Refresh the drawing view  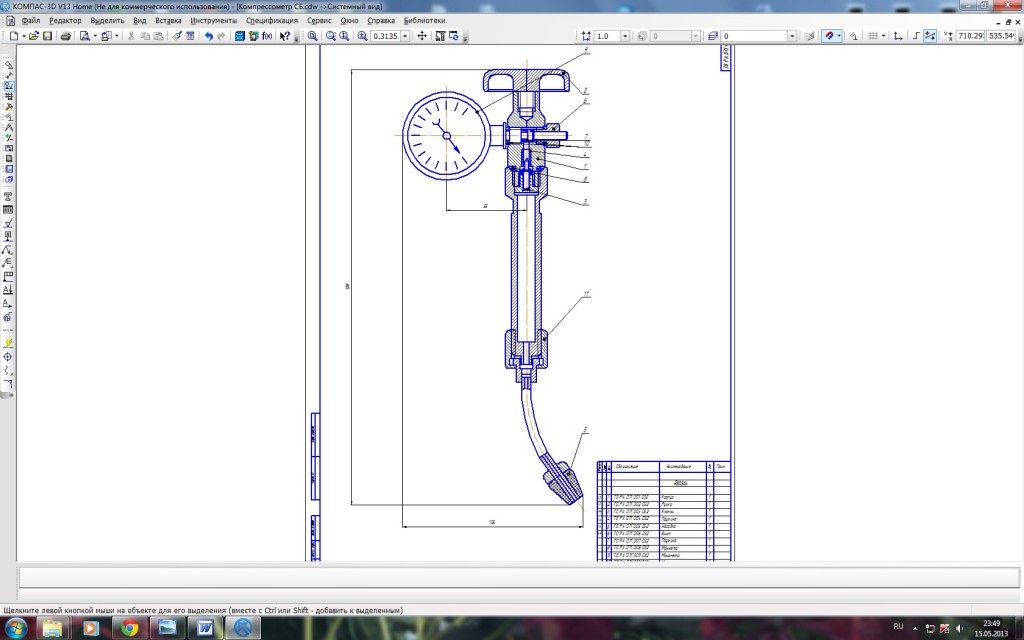[454, 36]
